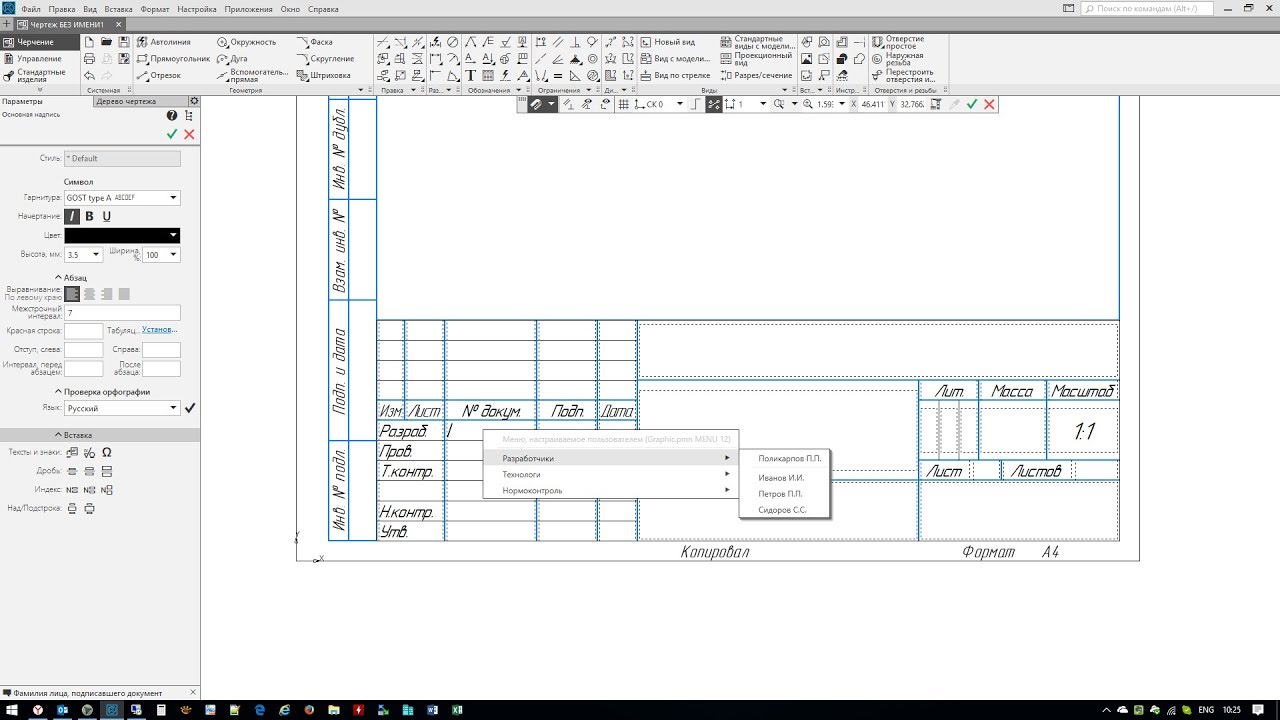Open the zoom scale dropdown

pyautogui.click(x=841, y=104)
